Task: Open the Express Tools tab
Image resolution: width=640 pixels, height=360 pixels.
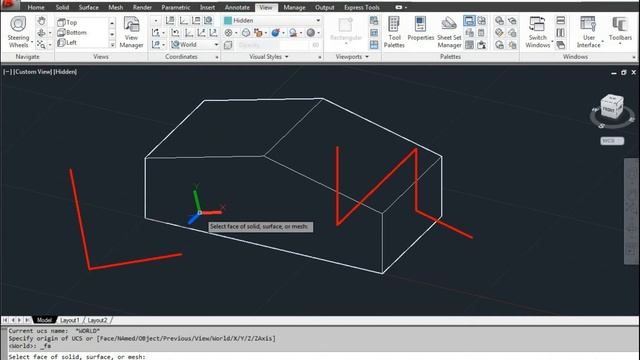Action: [x=362, y=7]
